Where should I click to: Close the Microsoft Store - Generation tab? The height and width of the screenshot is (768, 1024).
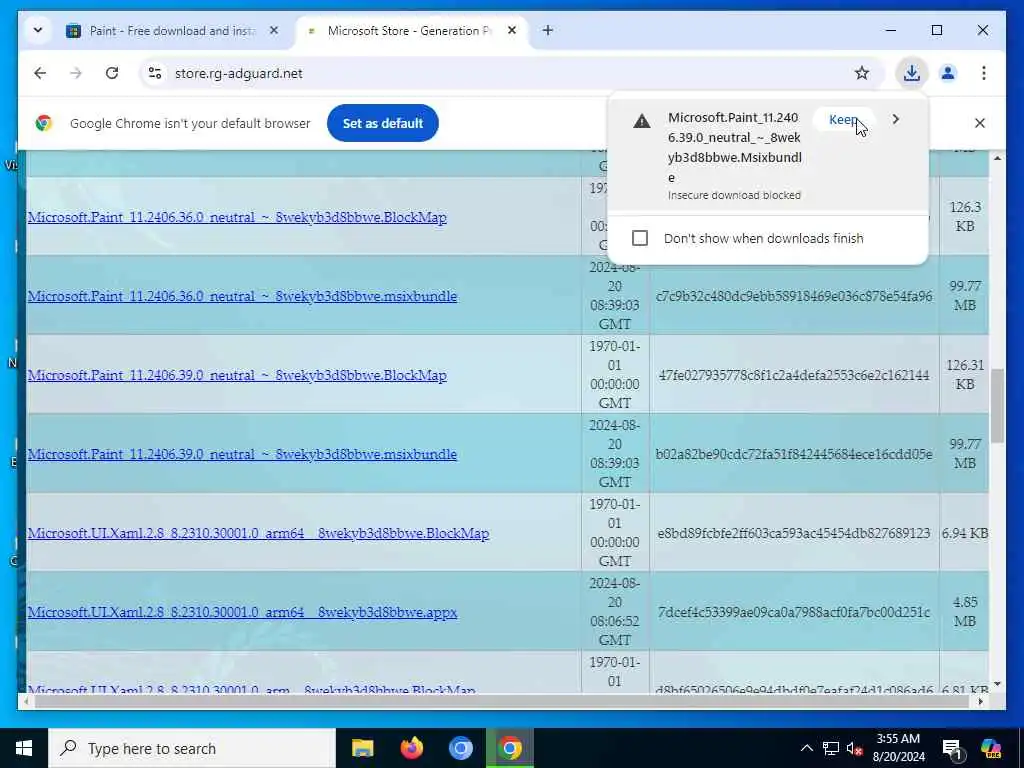[x=512, y=30]
